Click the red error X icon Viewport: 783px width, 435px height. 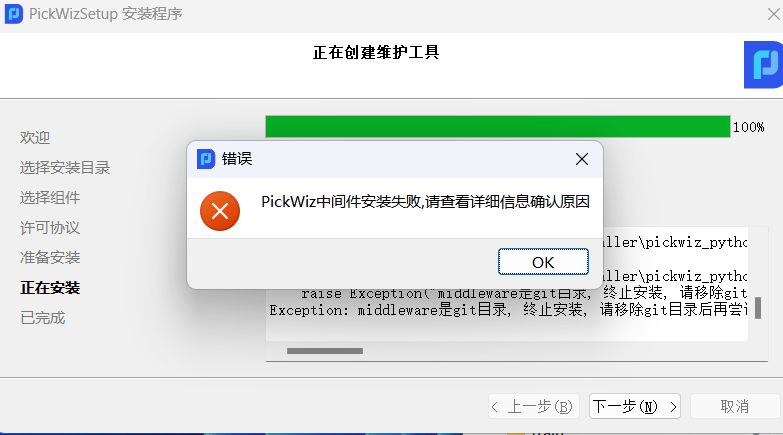220,211
